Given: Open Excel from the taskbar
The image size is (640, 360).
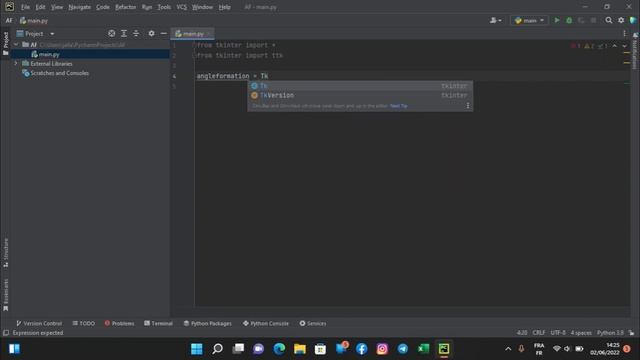Looking at the screenshot, I should pos(423,349).
